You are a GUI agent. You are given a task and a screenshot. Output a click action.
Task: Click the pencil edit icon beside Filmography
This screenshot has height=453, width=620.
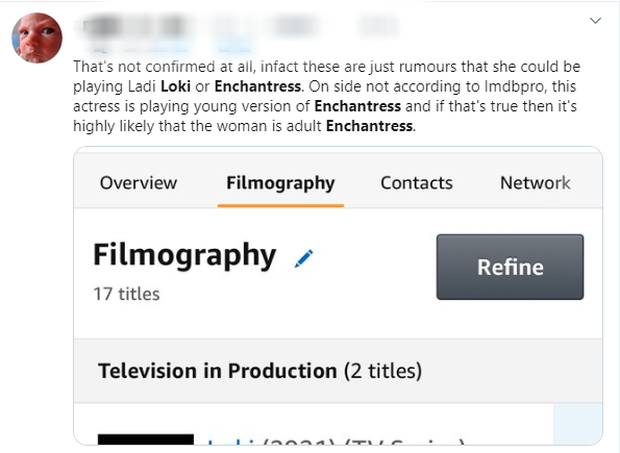304,258
